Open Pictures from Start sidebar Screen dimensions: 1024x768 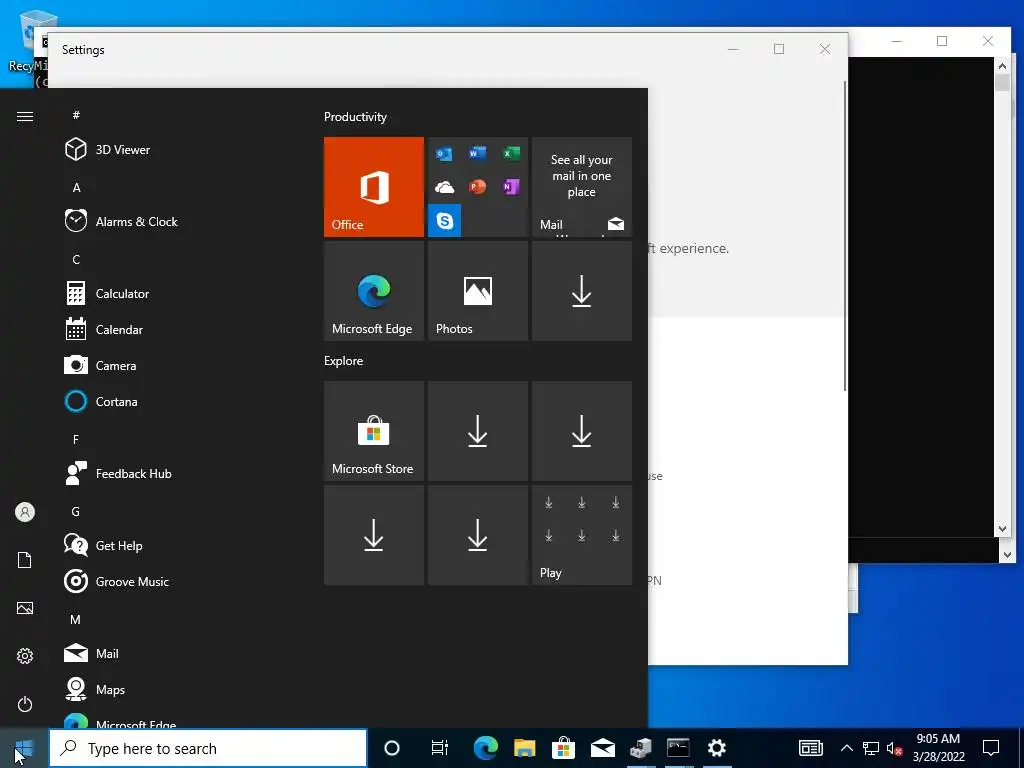(x=25, y=608)
